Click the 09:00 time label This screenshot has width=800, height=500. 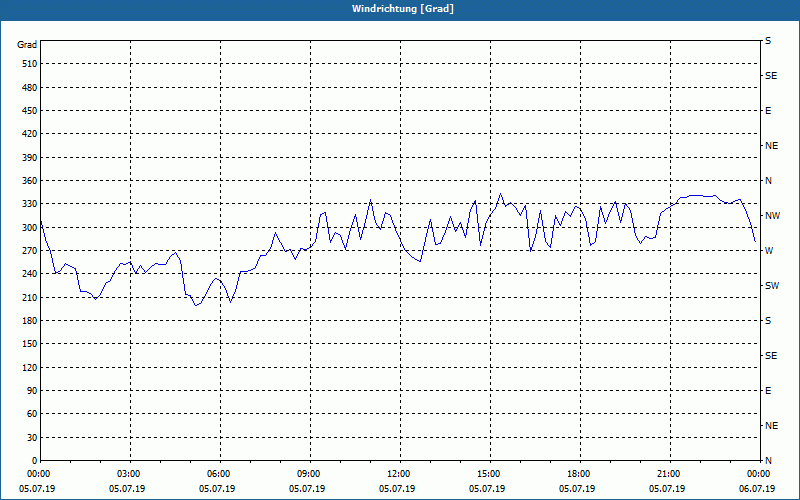click(307, 474)
